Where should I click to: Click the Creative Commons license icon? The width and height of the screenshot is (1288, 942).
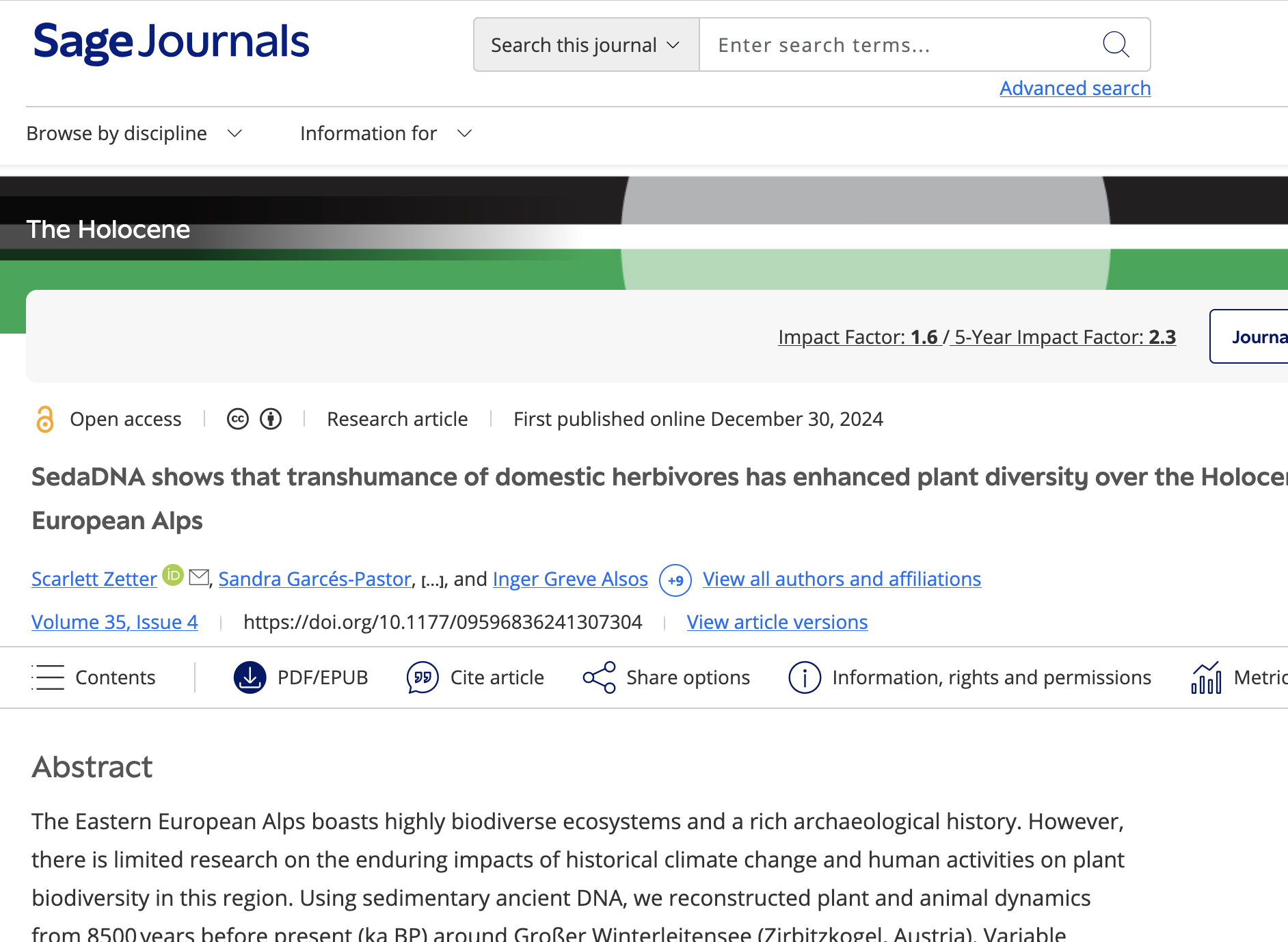tap(238, 419)
